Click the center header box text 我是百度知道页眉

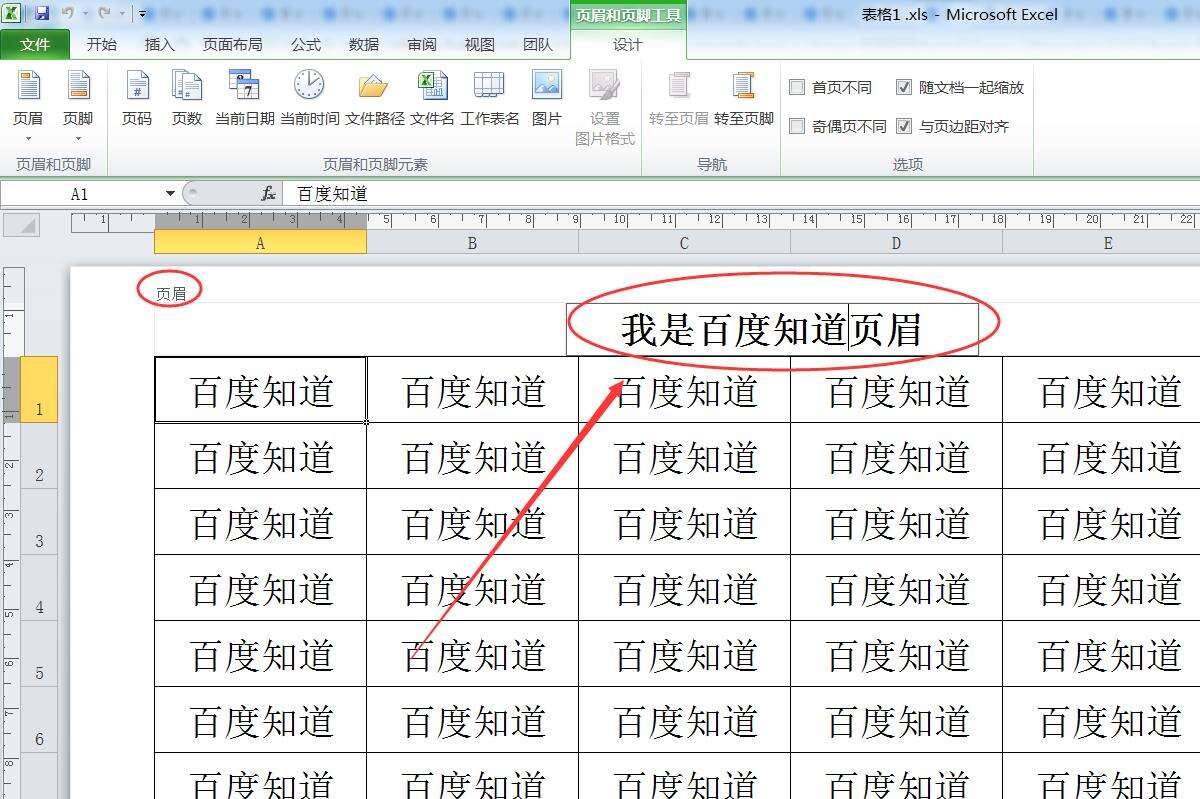coord(771,329)
